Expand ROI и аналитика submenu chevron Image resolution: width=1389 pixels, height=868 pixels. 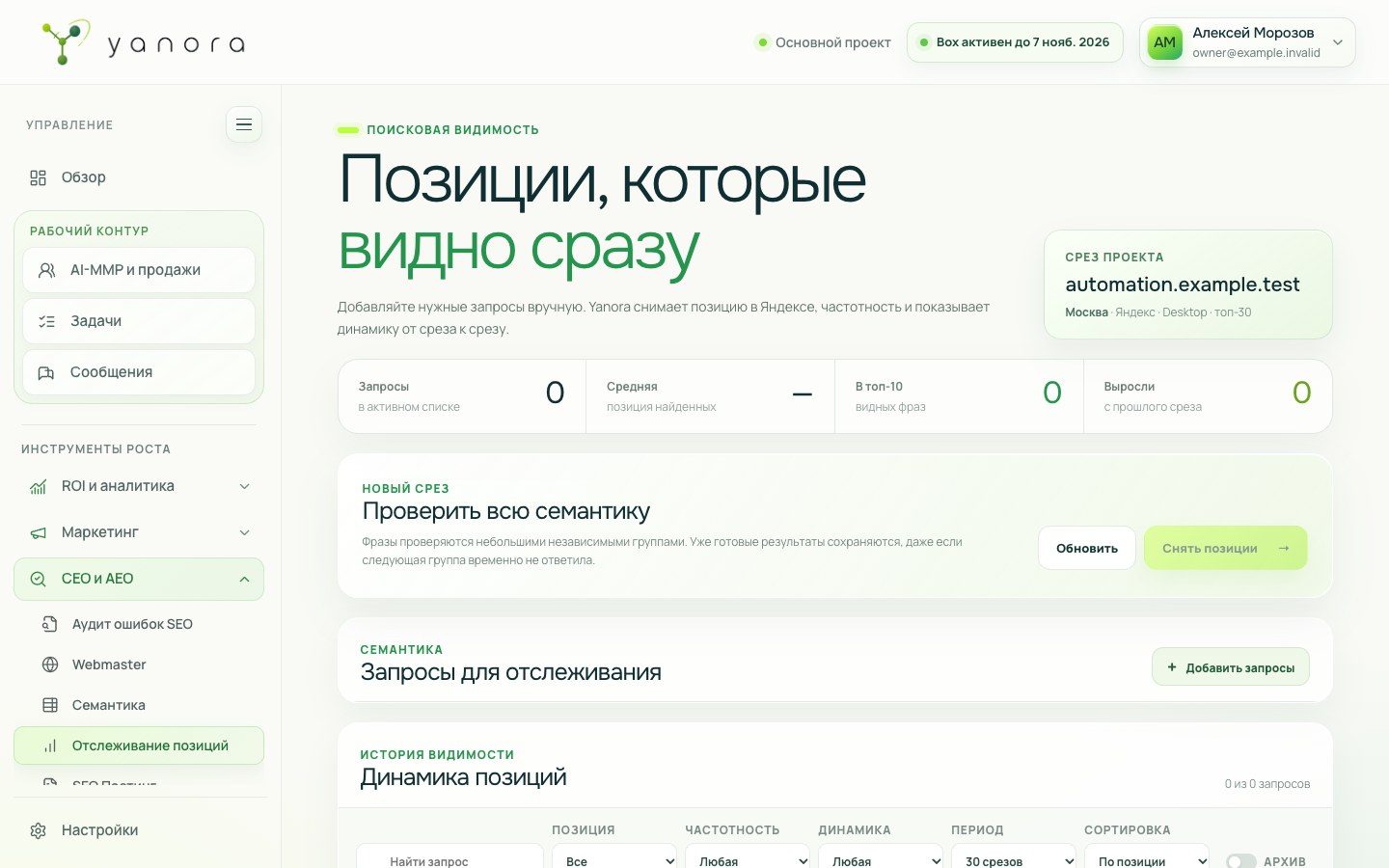[x=245, y=486]
